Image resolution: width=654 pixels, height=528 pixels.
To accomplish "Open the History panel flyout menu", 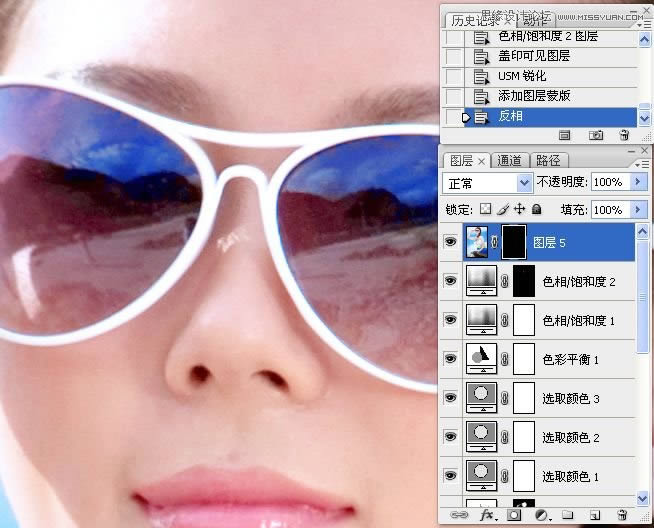I will tap(644, 25).
